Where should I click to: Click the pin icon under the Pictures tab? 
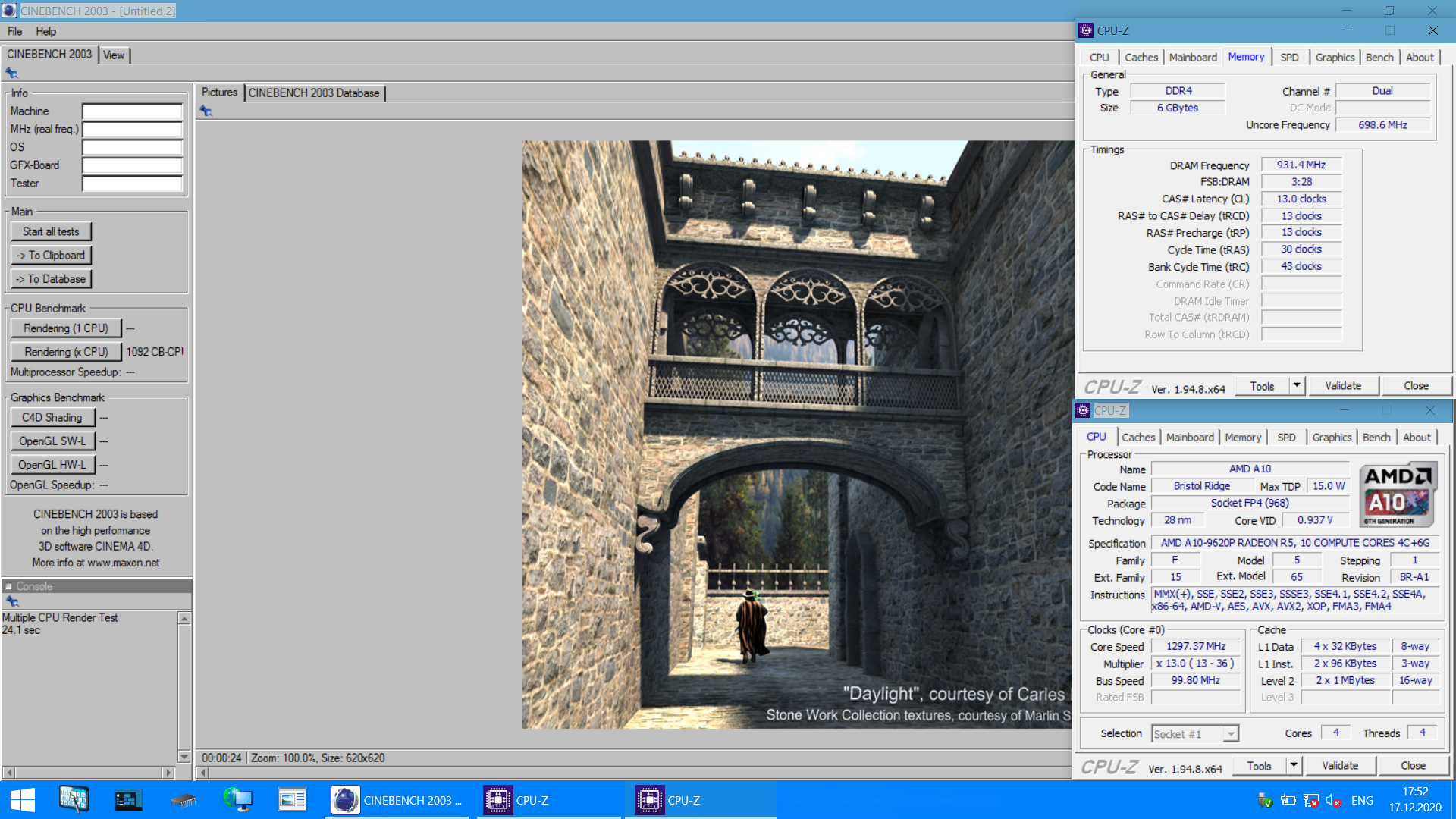pyautogui.click(x=206, y=111)
